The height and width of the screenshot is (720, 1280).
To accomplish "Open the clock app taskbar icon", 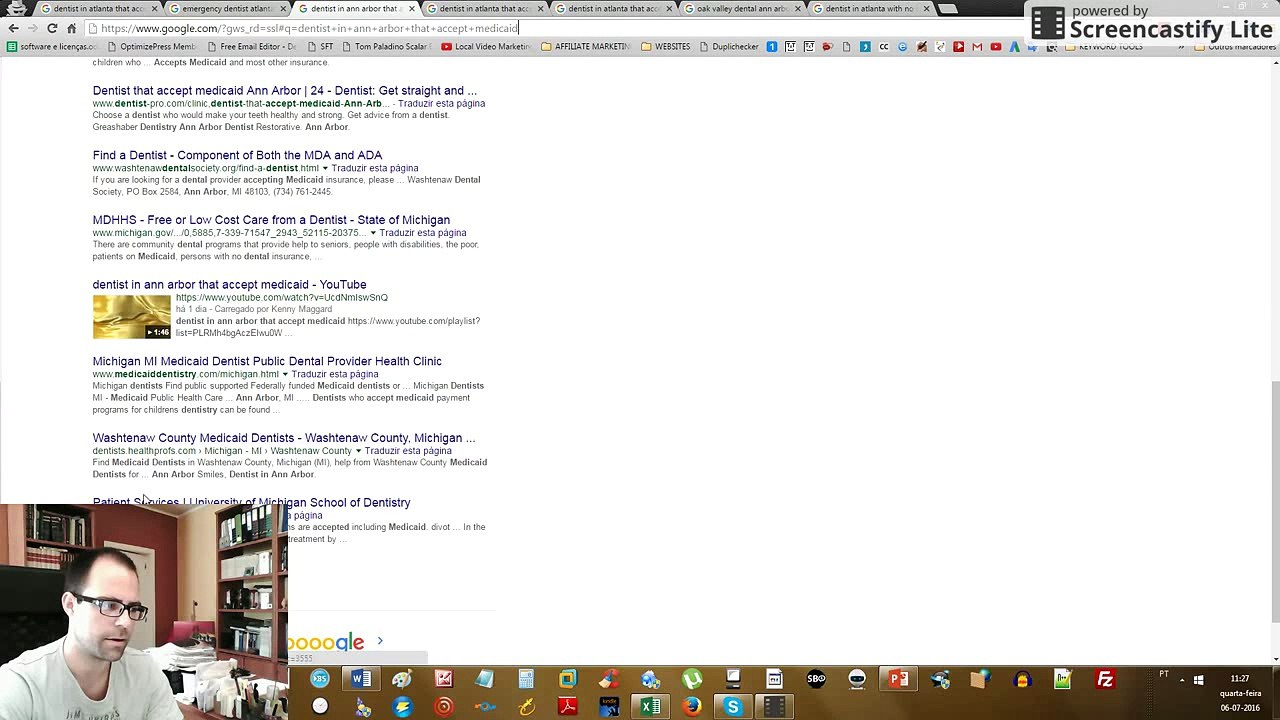I will (x=320, y=707).
